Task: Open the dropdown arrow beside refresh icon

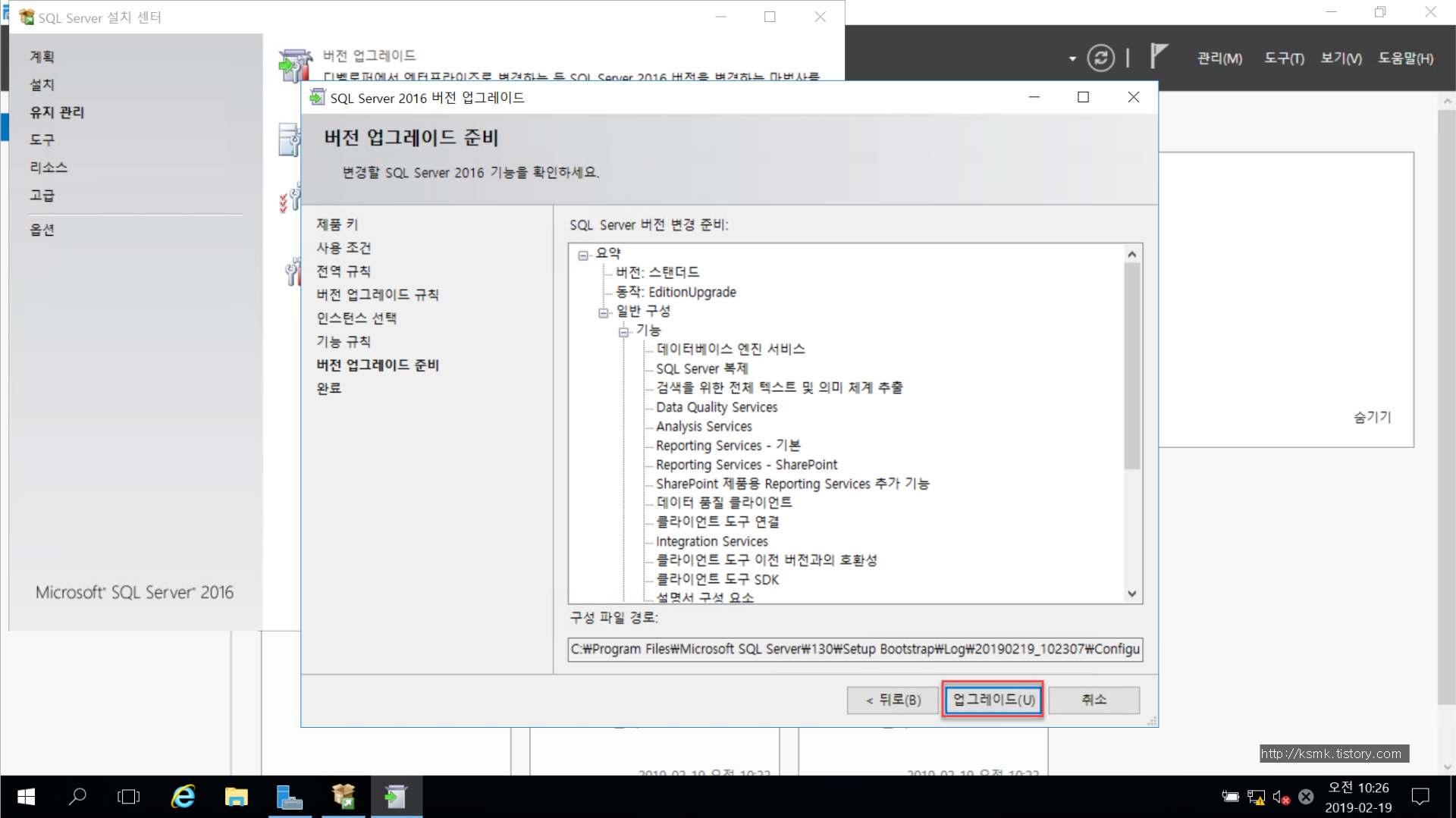Action: pyautogui.click(x=1072, y=58)
